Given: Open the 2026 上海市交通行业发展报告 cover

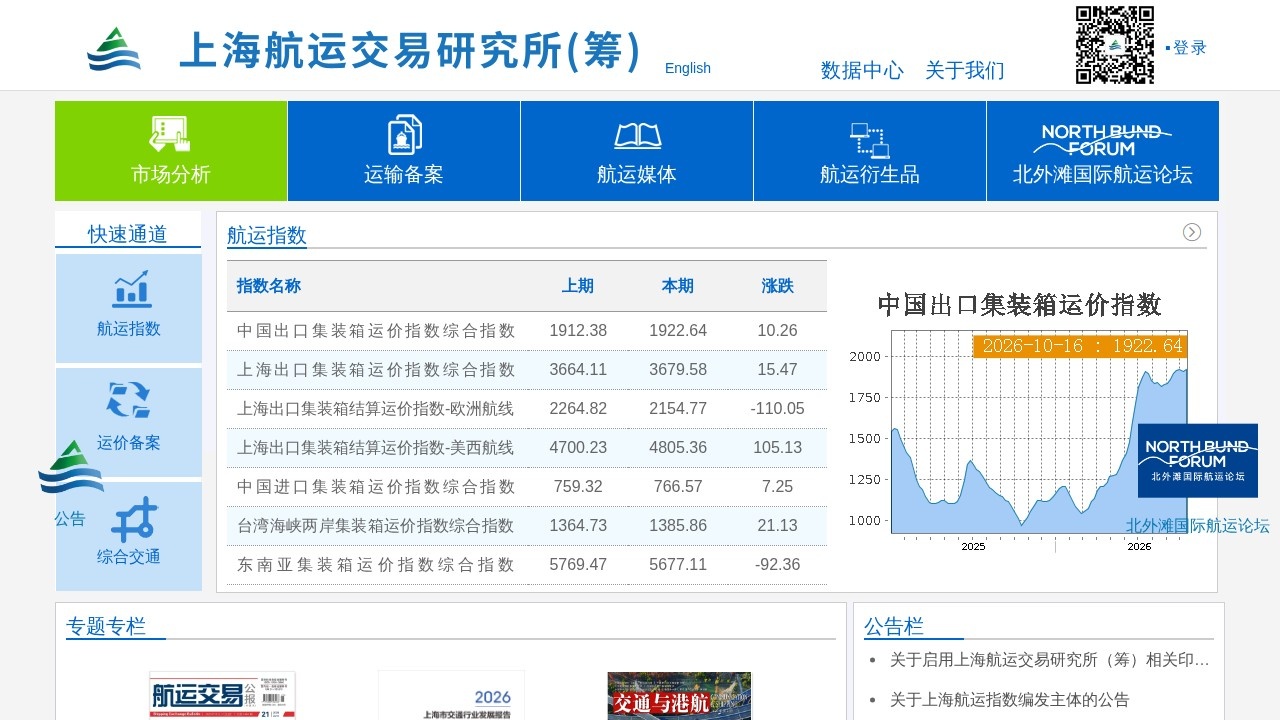Looking at the screenshot, I should [x=451, y=696].
